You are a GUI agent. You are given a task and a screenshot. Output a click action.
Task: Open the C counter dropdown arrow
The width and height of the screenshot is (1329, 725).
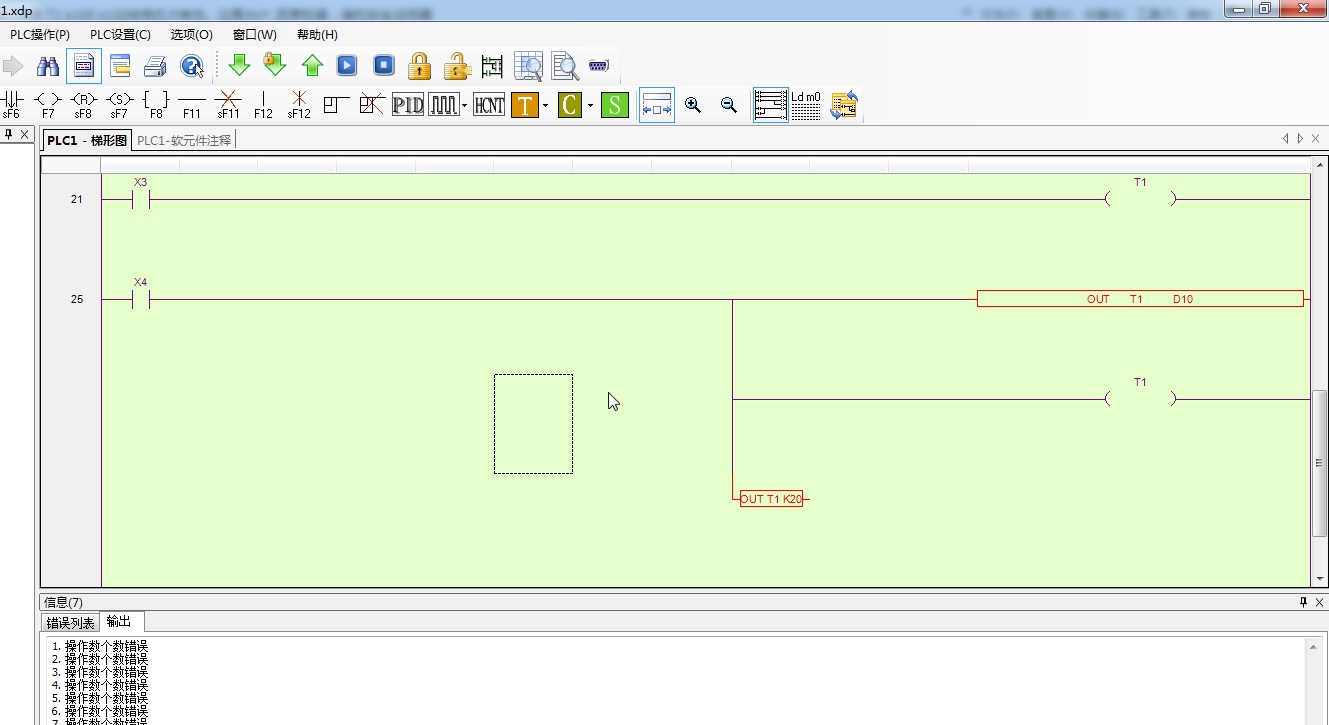pyautogui.click(x=591, y=105)
